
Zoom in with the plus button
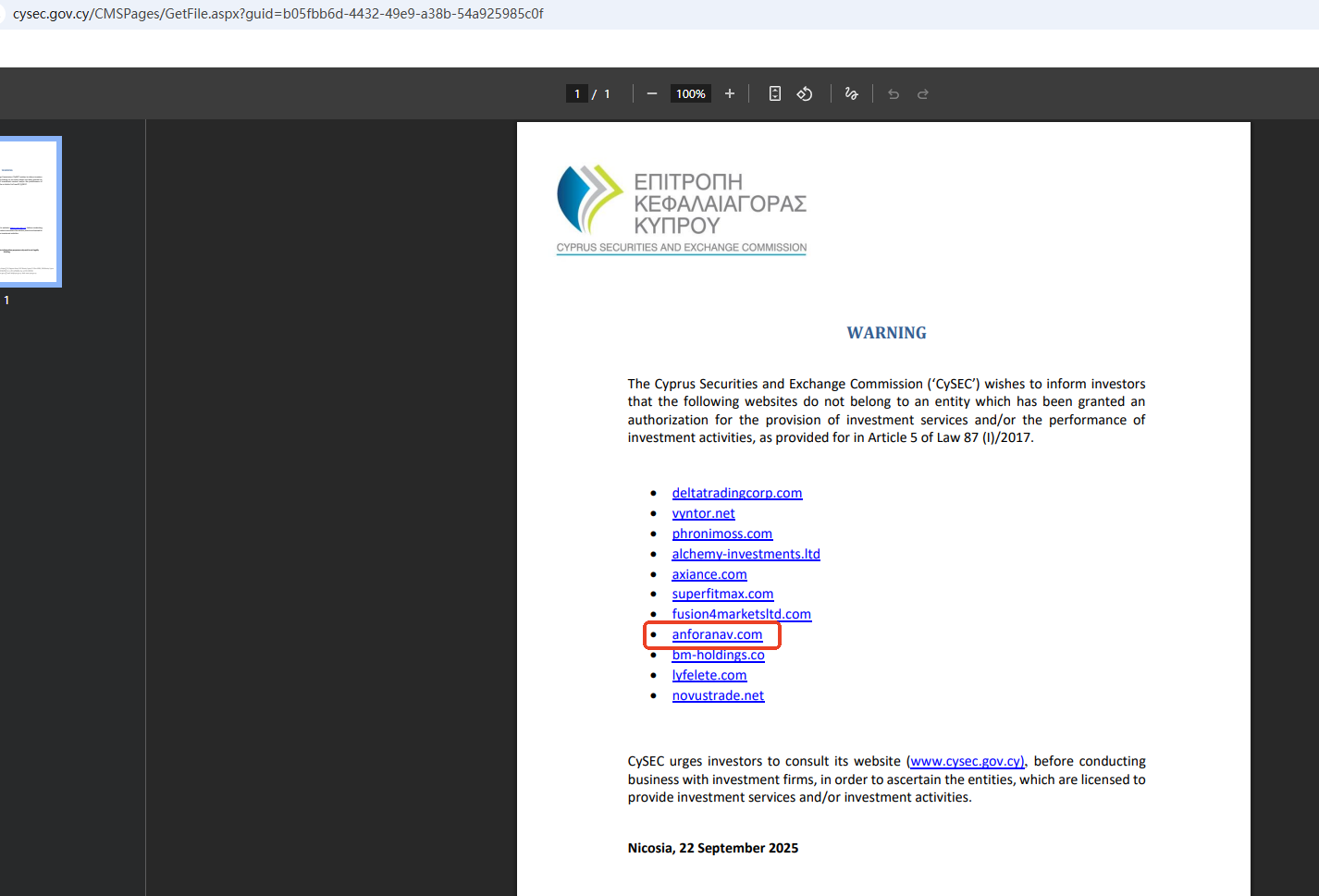[x=730, y=93]
